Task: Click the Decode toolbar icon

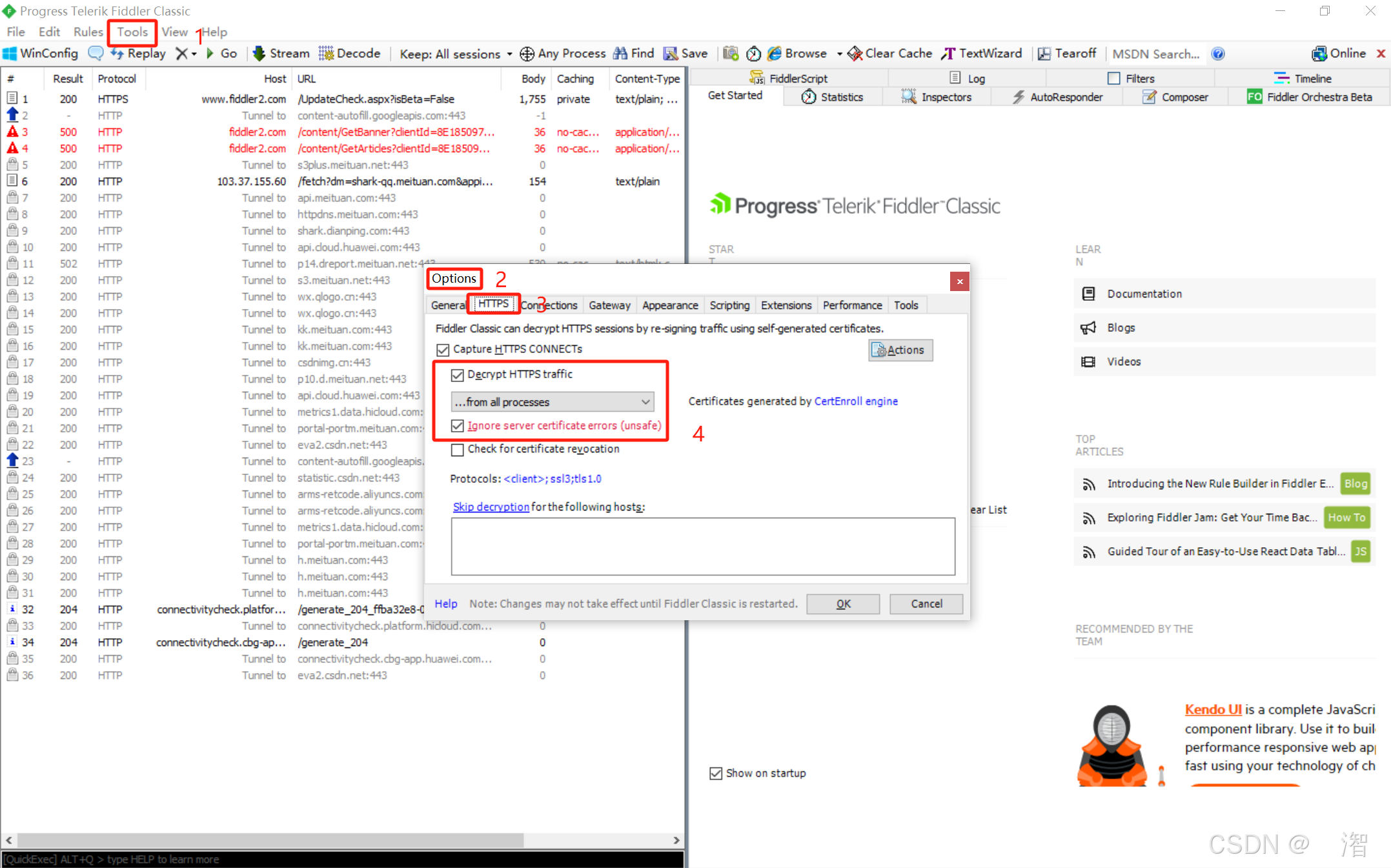Action: click(327, 54)
